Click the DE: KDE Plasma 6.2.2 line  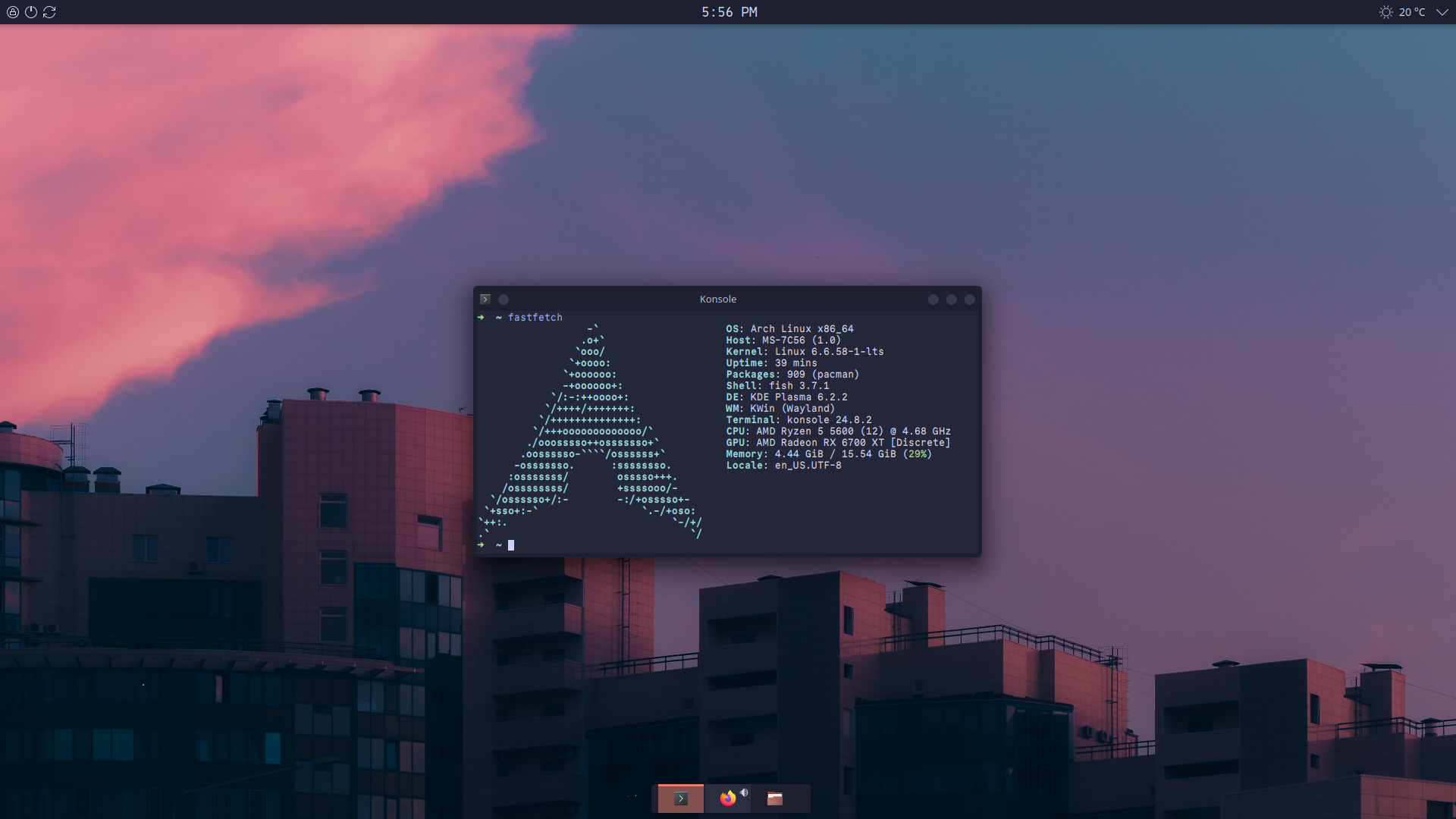pos(786,397)
